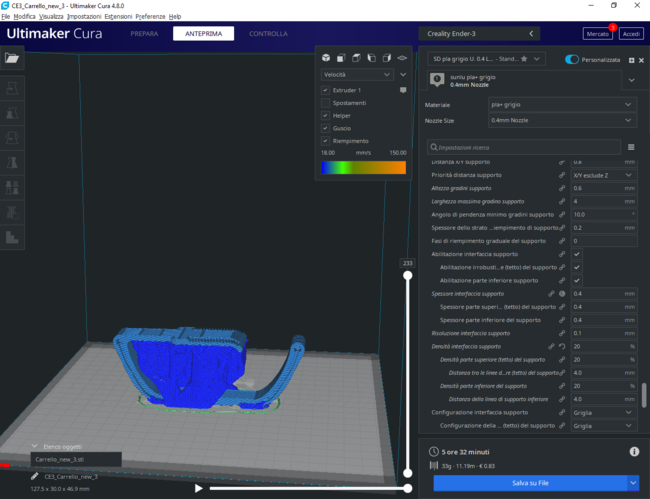Click the Salva su File button
This screenshot has width=650, height=499.
[529, 483]
